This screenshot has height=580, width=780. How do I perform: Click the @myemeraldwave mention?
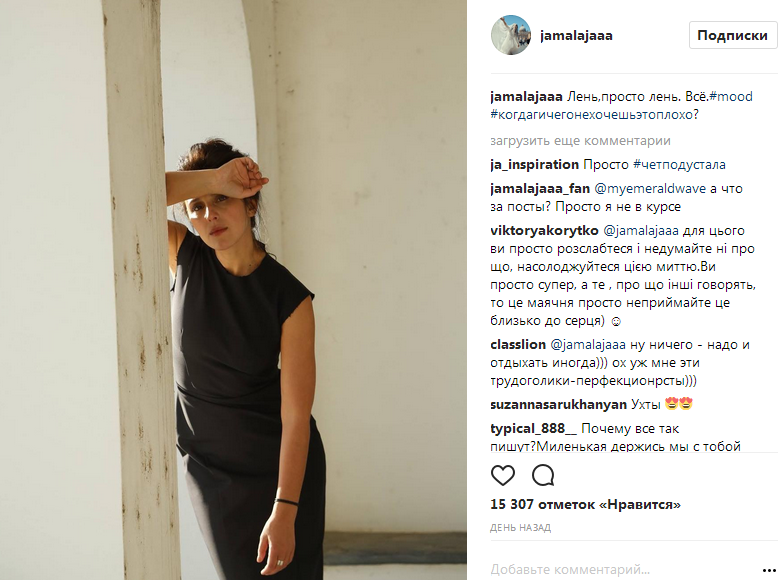[650, 189]
